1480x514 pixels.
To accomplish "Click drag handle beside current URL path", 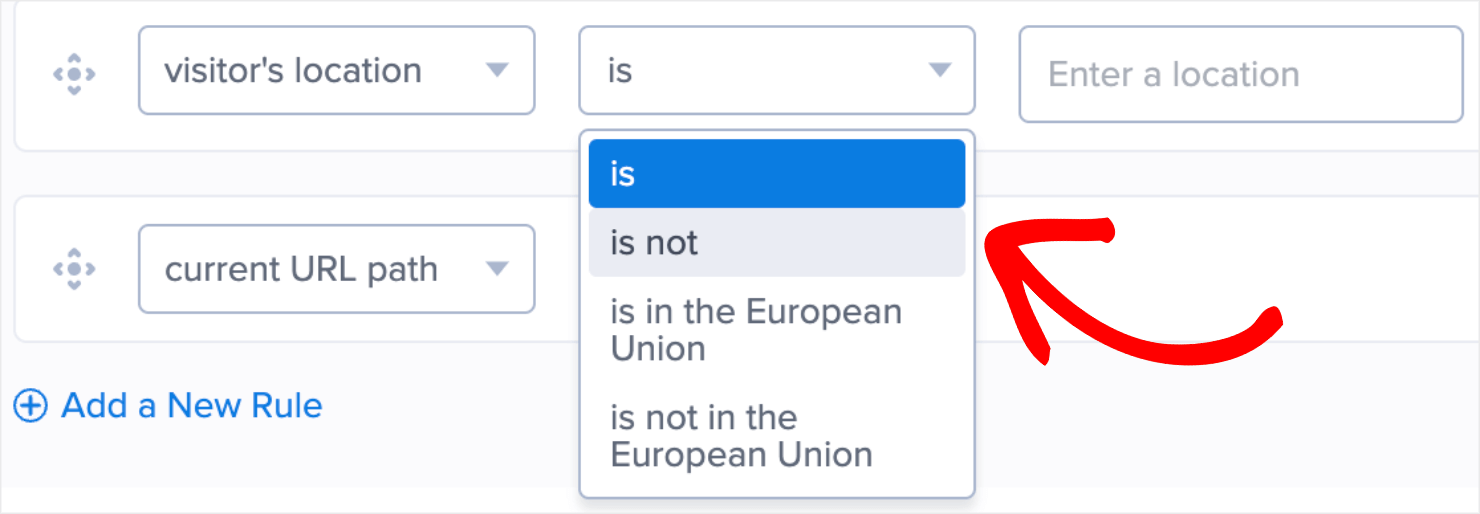I will point(74,269).
